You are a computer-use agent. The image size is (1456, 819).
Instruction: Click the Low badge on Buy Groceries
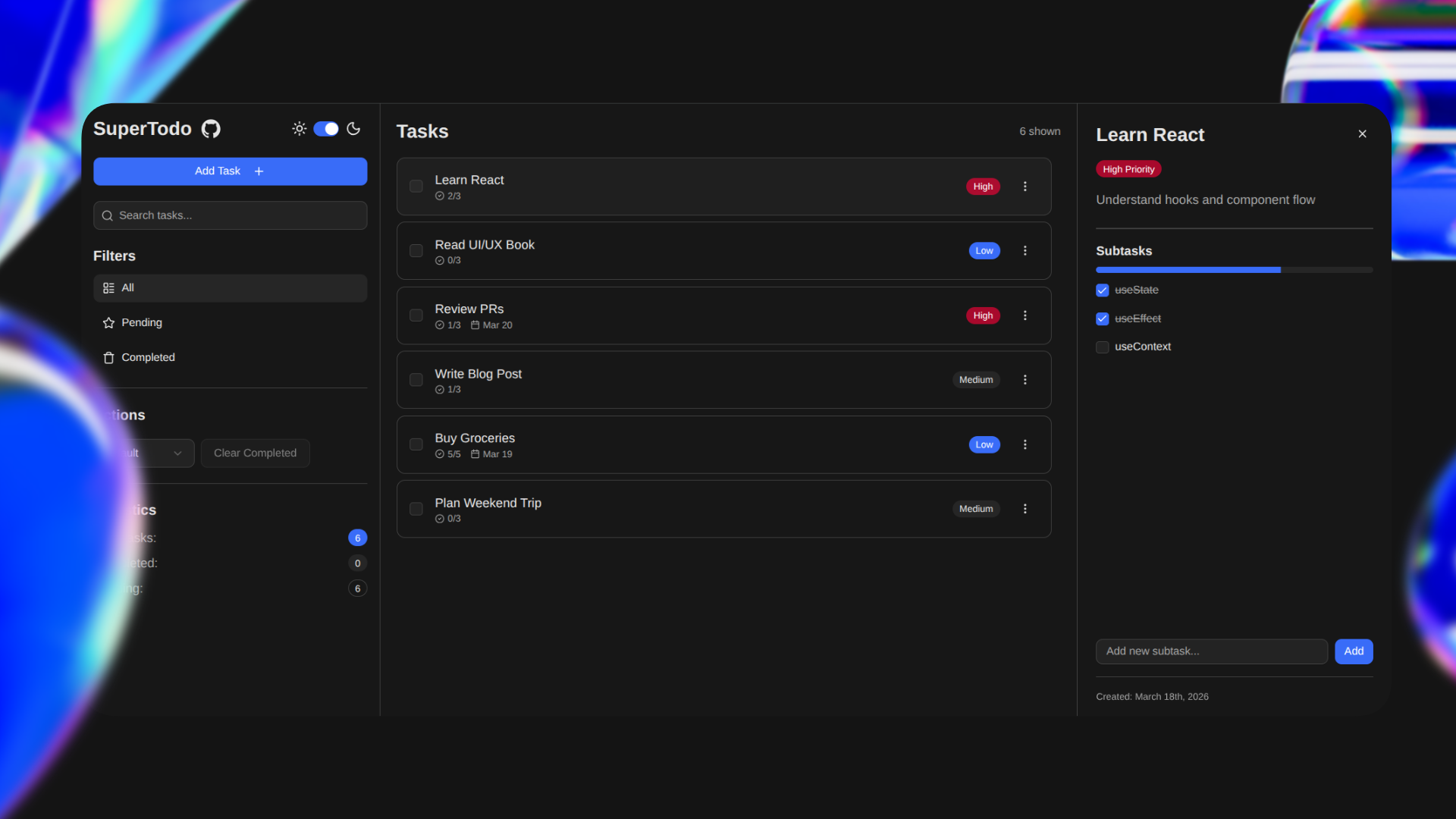984,444
